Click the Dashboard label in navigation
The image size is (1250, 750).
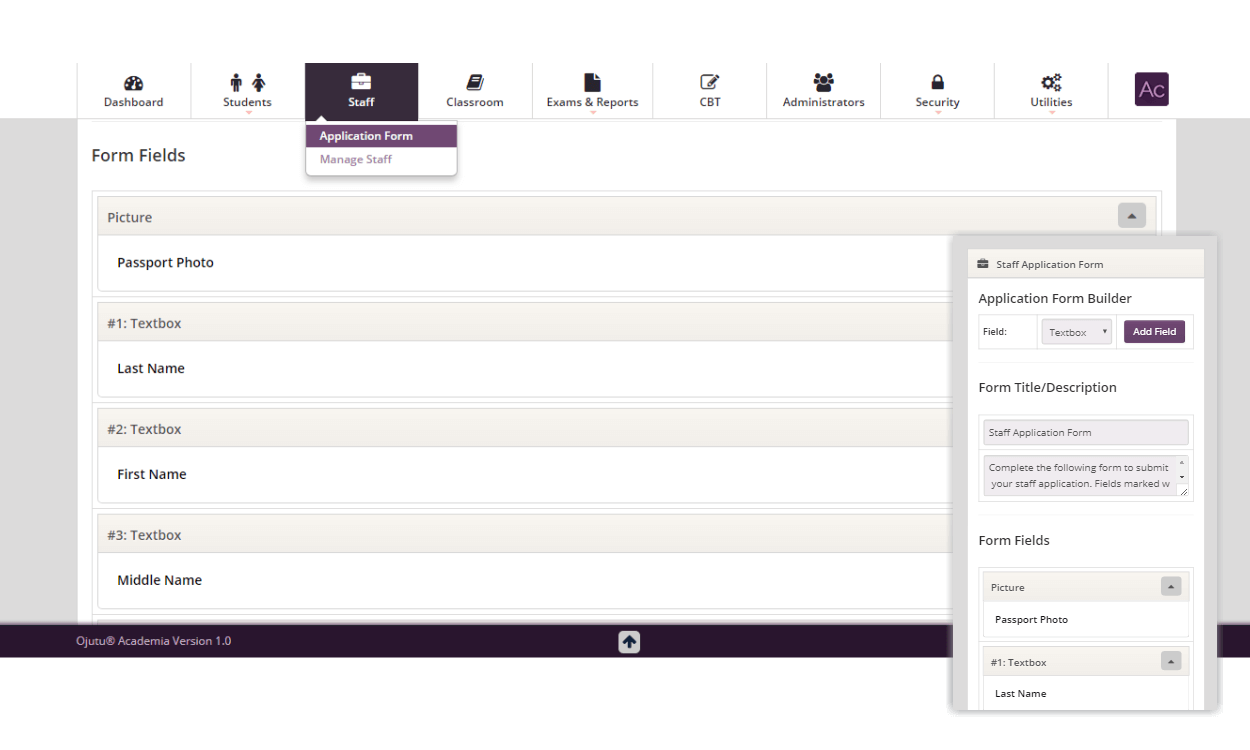click(134, 102)
